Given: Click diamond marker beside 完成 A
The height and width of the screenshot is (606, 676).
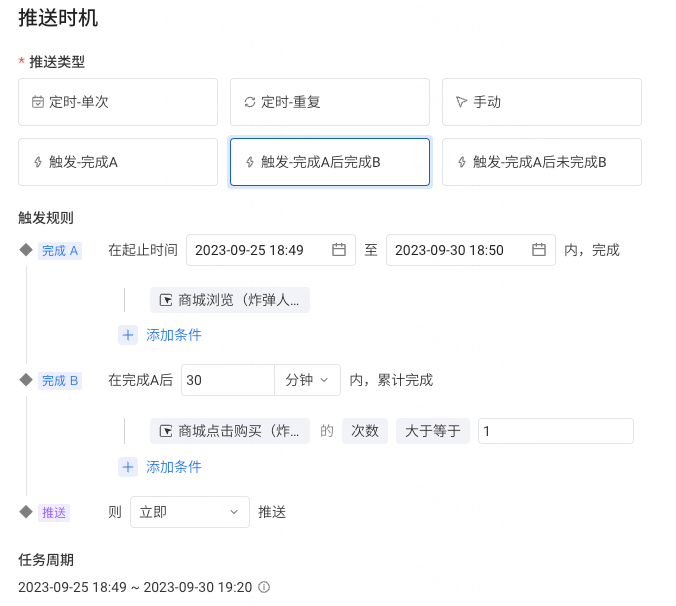Looking at the screenshot, I should tap(26, 250).
